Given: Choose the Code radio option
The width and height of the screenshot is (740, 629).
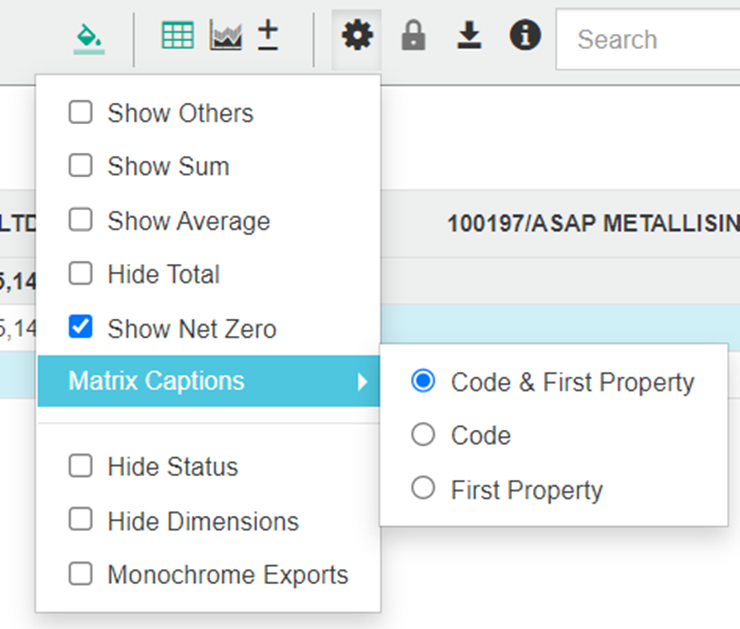Looking at the screenshot, I should tap(424, 435).
